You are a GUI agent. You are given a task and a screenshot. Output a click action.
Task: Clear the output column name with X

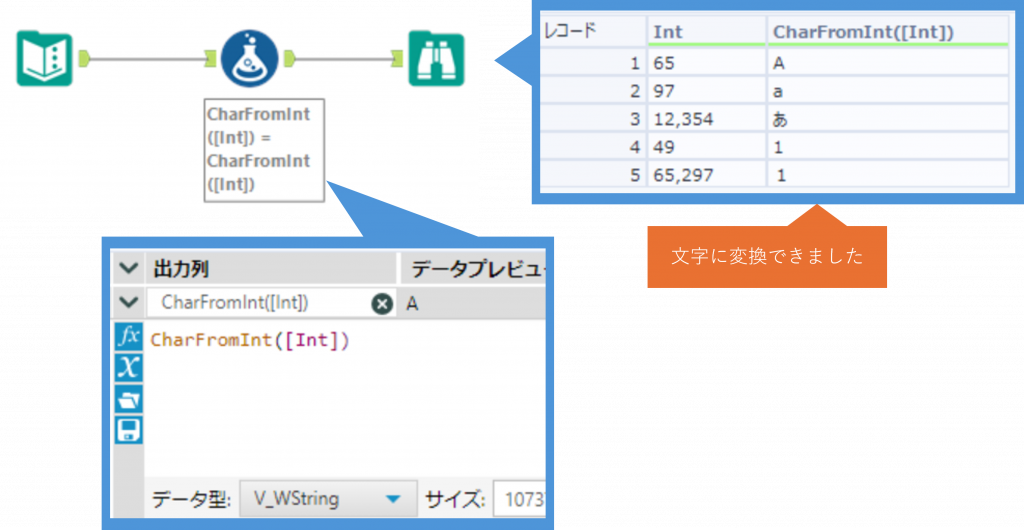(x=382, y=303)
